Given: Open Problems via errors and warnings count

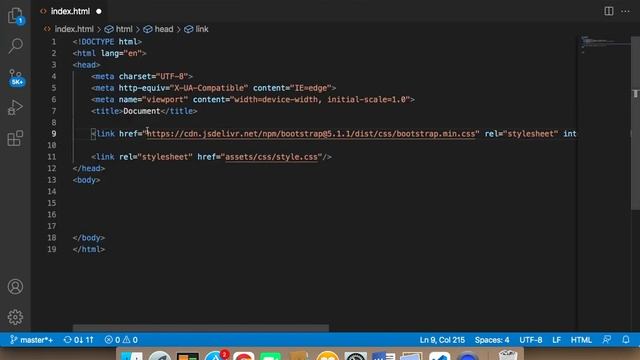Looking at the screenshot, I should [x=121, y=340].
